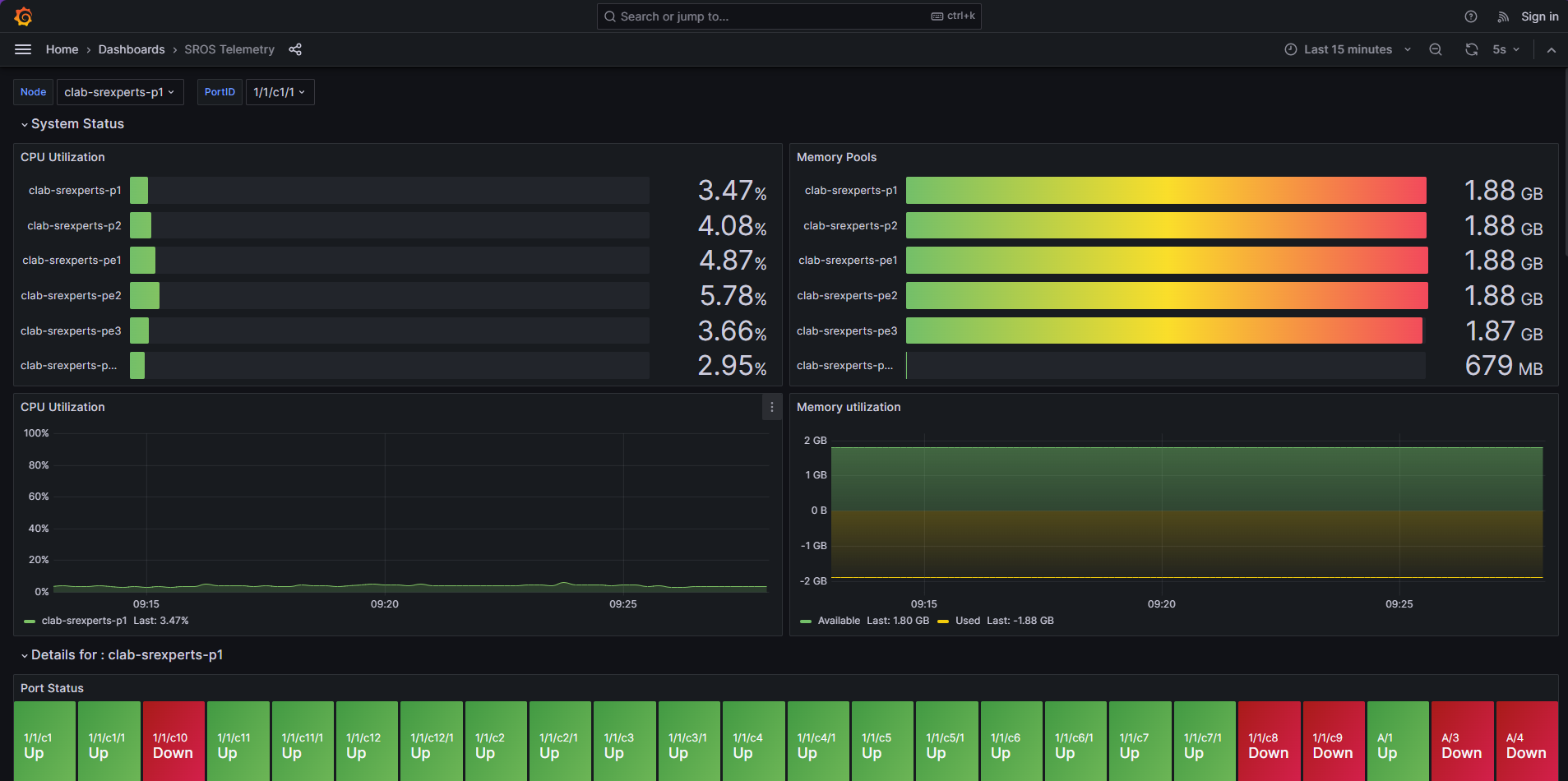Click the Grafana logo
1568x781 pixels.
click(x=23, y=16)
